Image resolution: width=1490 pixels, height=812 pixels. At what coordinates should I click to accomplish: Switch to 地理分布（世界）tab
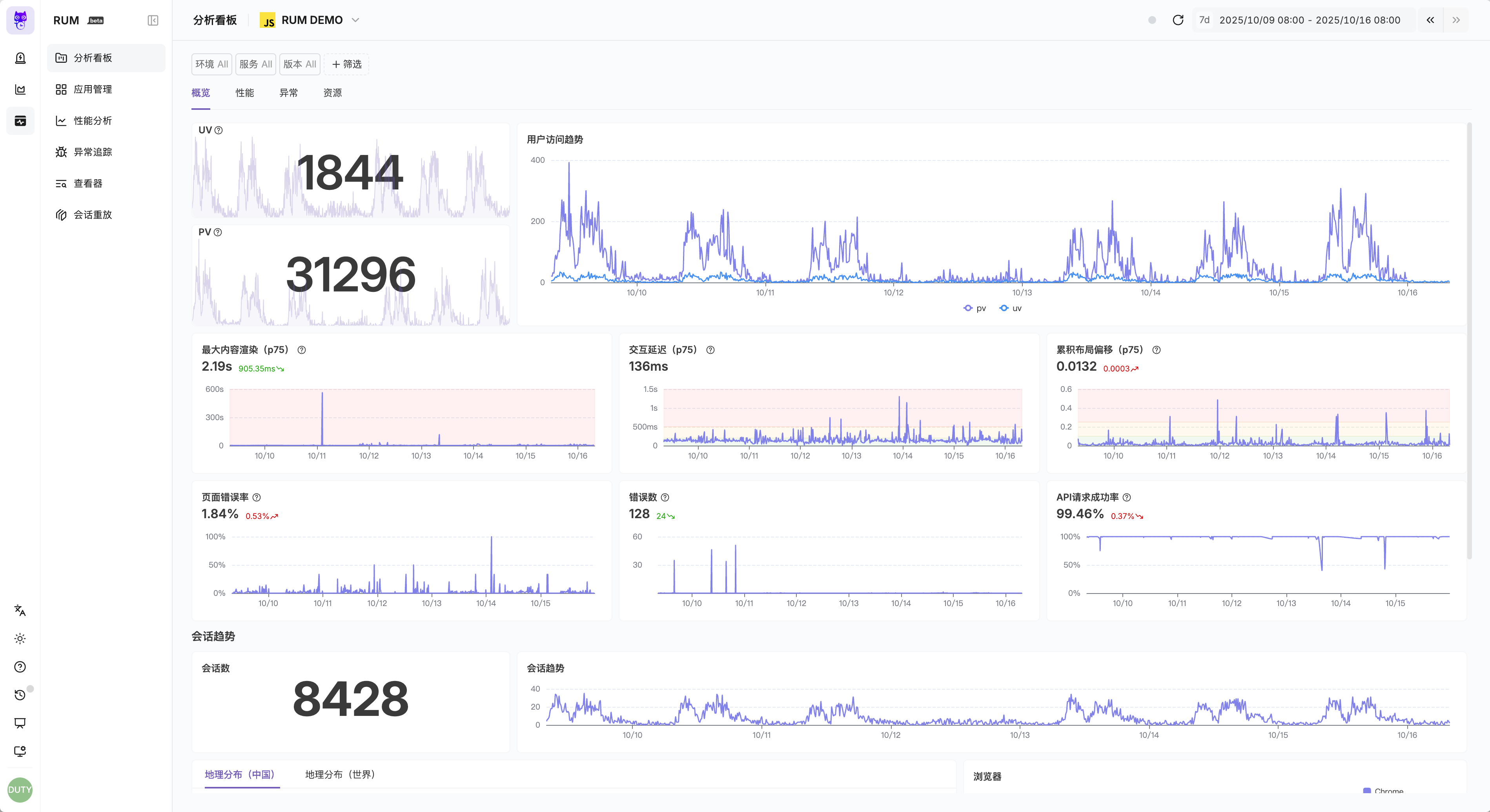pos(339,774)
